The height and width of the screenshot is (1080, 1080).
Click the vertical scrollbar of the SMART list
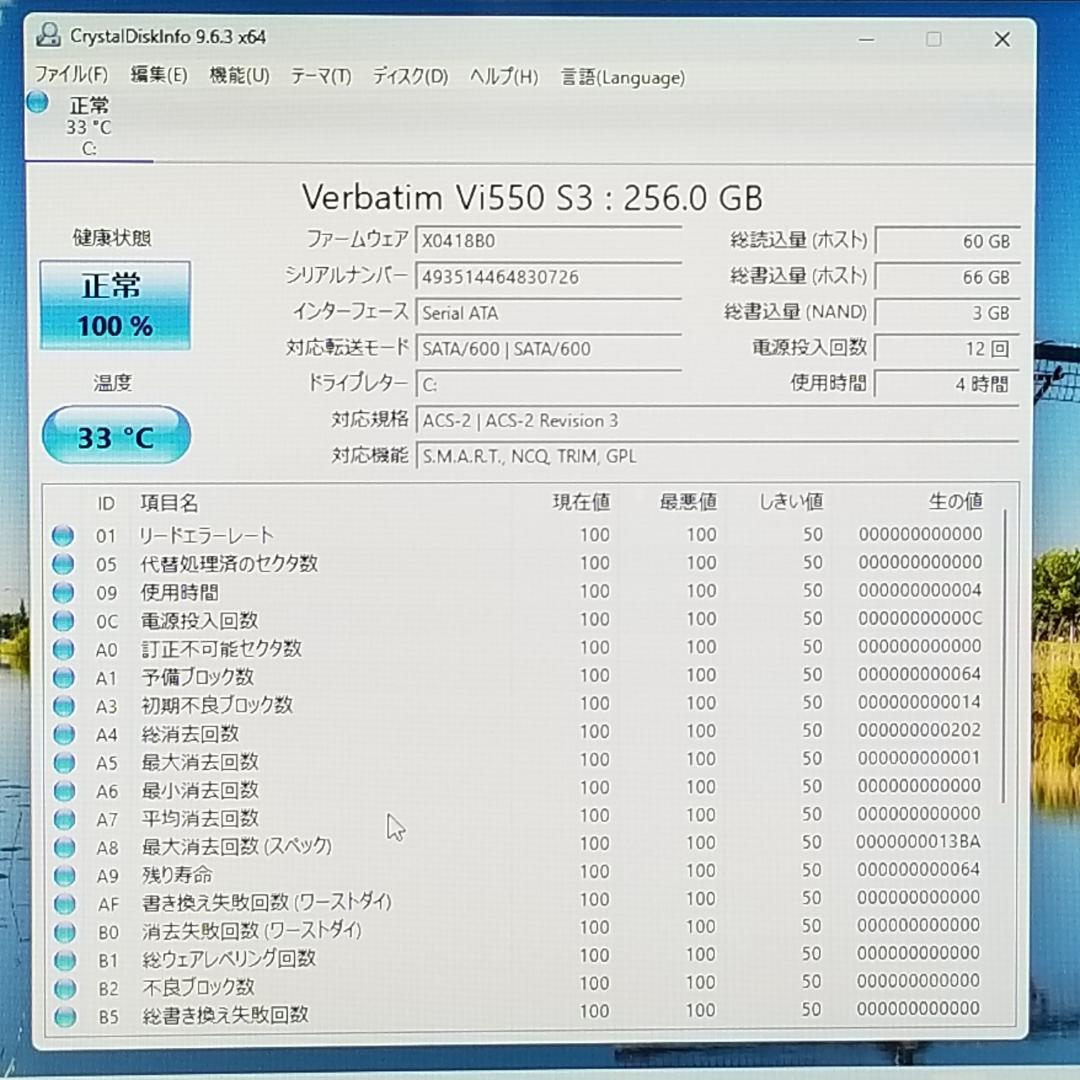pyautogui.click(x=1004, y=656)
